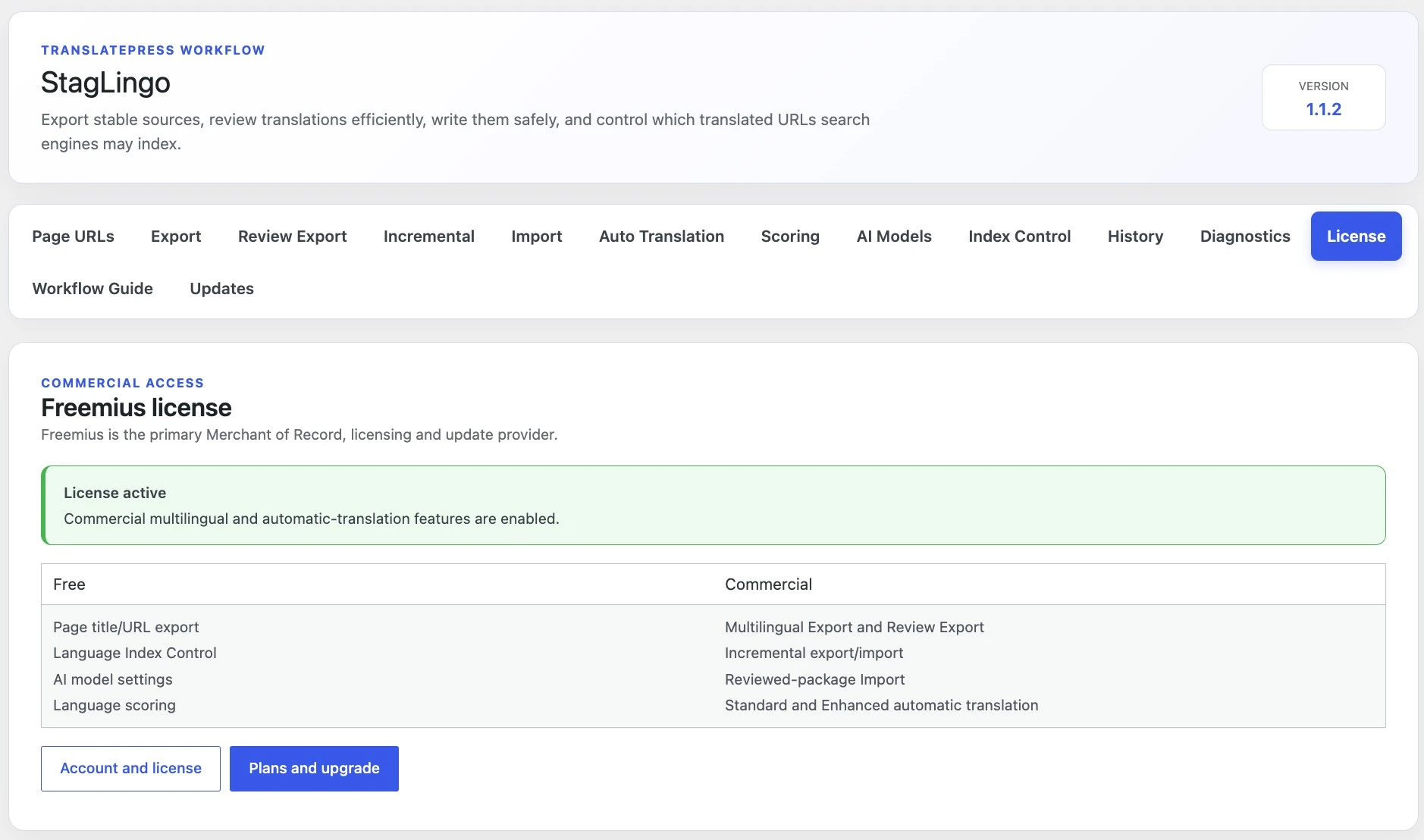
Task: Switch to the Export tab
Action: [x=176, y=237]
